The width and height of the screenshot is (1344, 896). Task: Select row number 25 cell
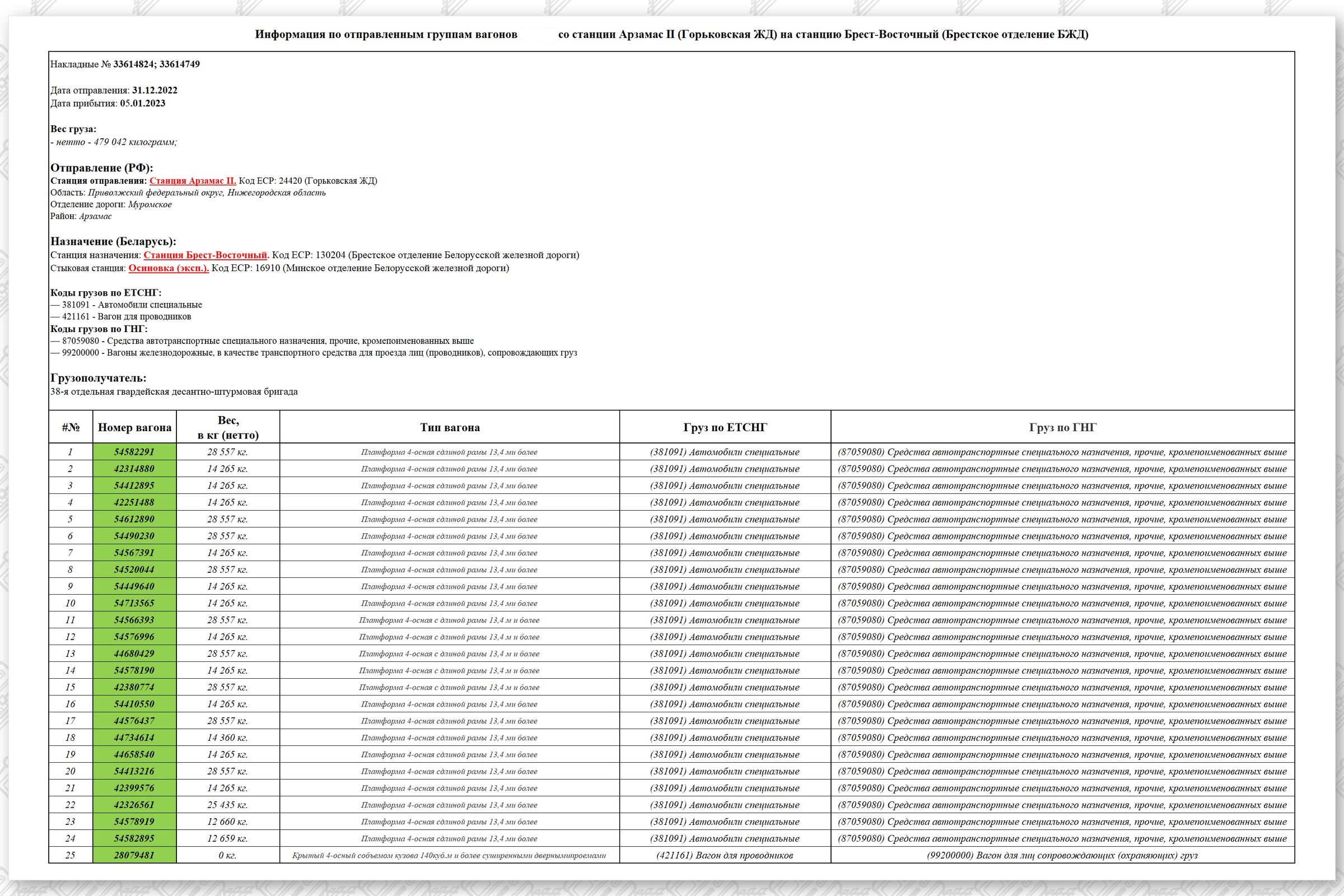click(71, 855)
